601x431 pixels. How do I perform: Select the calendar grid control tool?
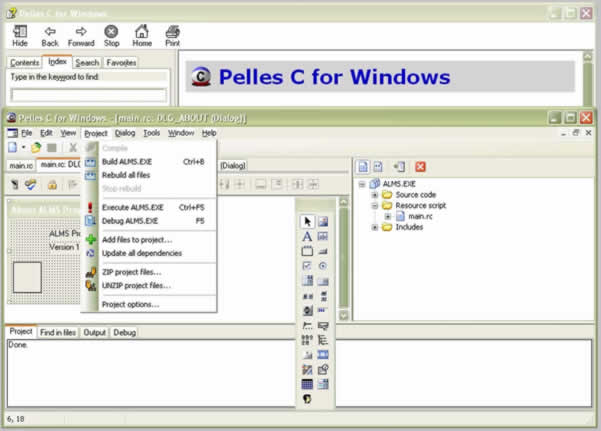click(x=307, y=384)
